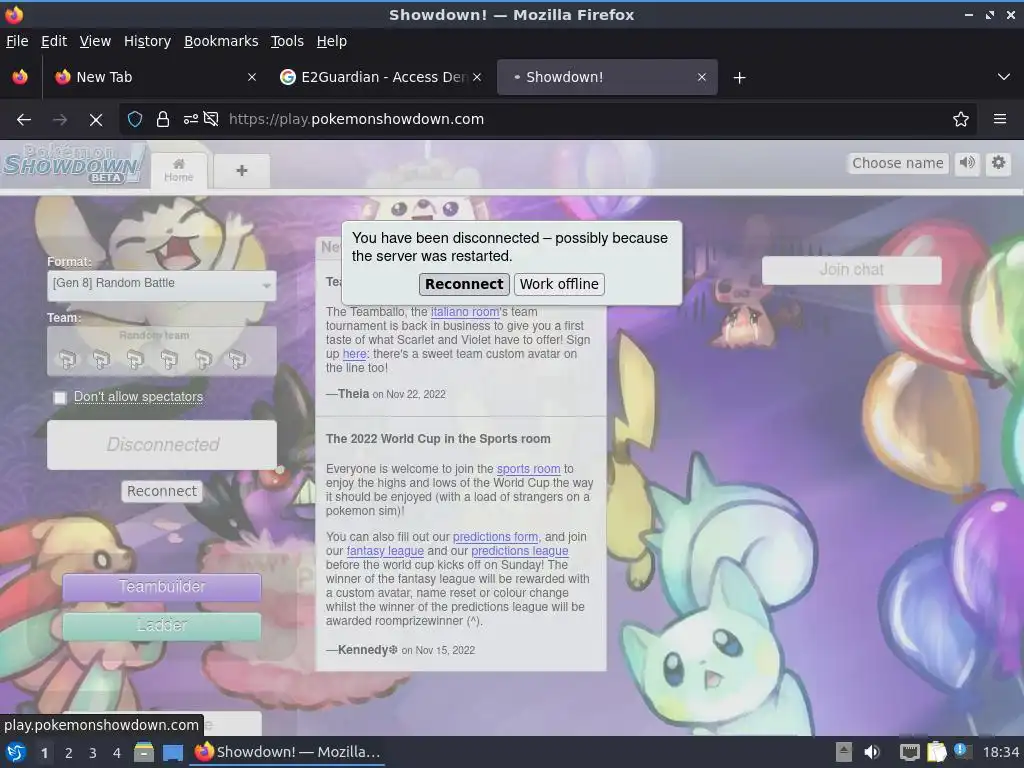1024x768 pixels.
Task: Open a new browser tab with plus
Action: (x=739, y=78)
